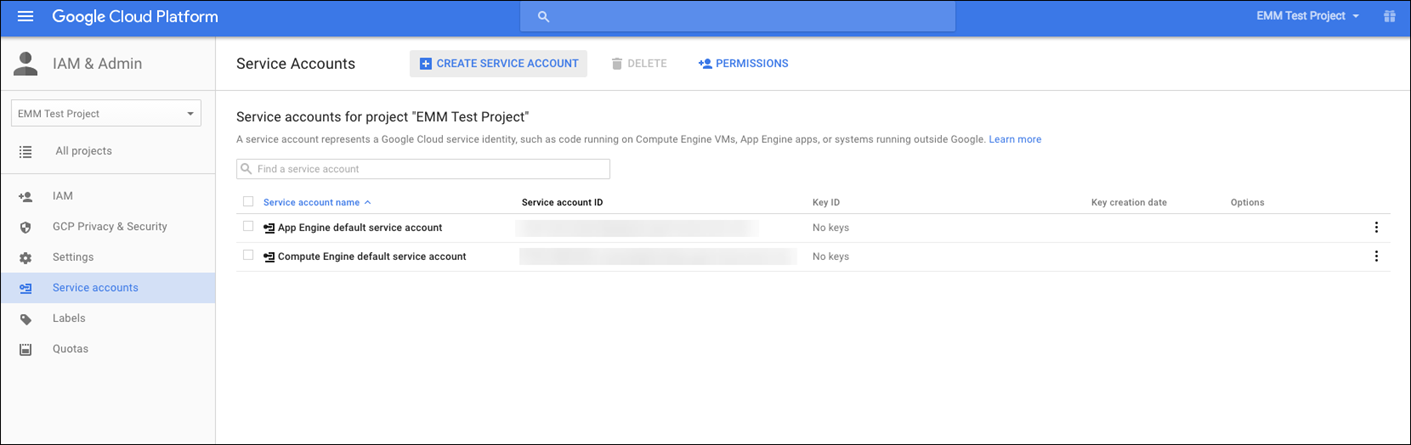Click the search magnifier icon

[544, 17]
